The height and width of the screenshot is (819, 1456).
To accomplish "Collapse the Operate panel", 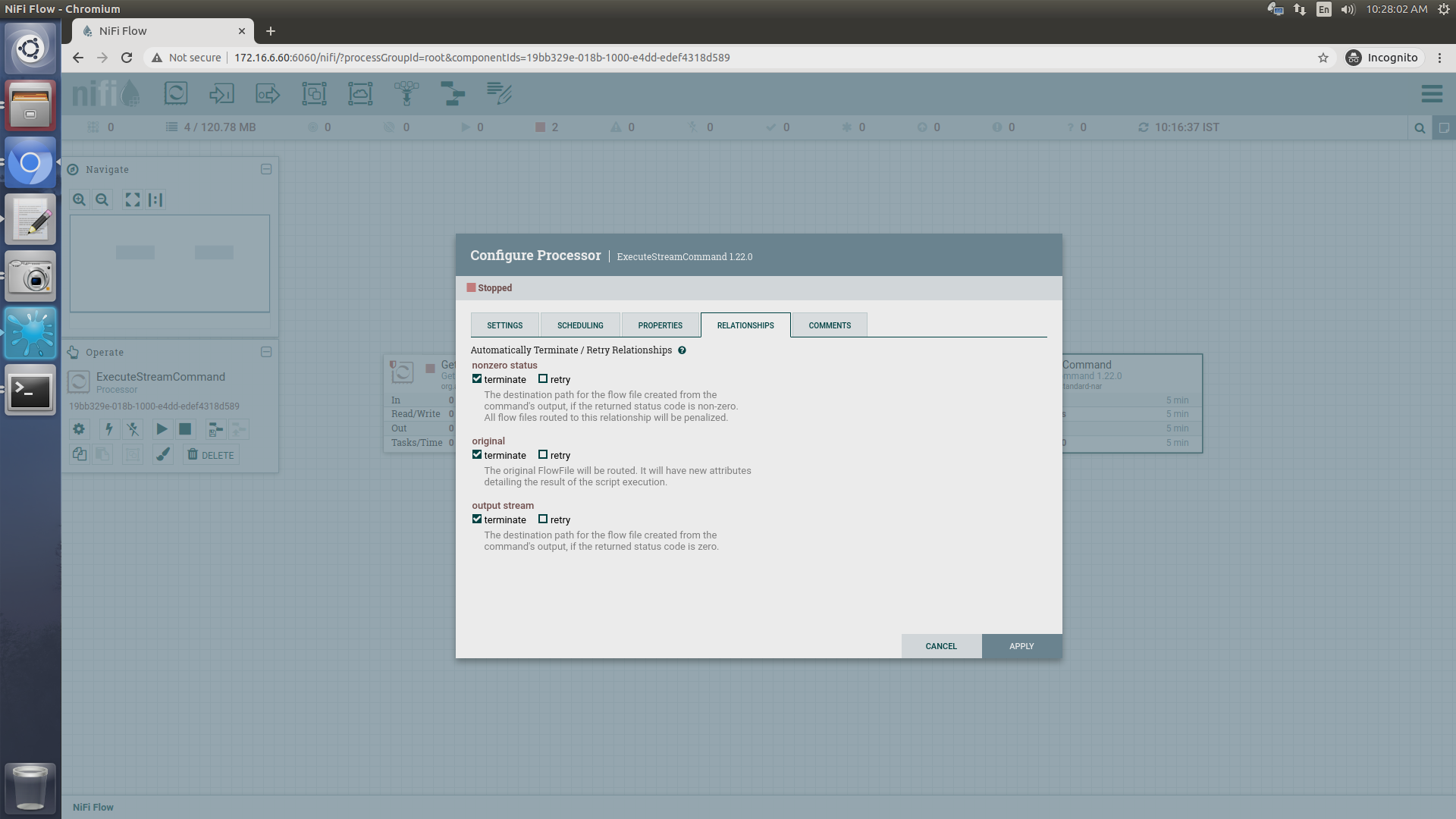I will [x=266, y=352].
